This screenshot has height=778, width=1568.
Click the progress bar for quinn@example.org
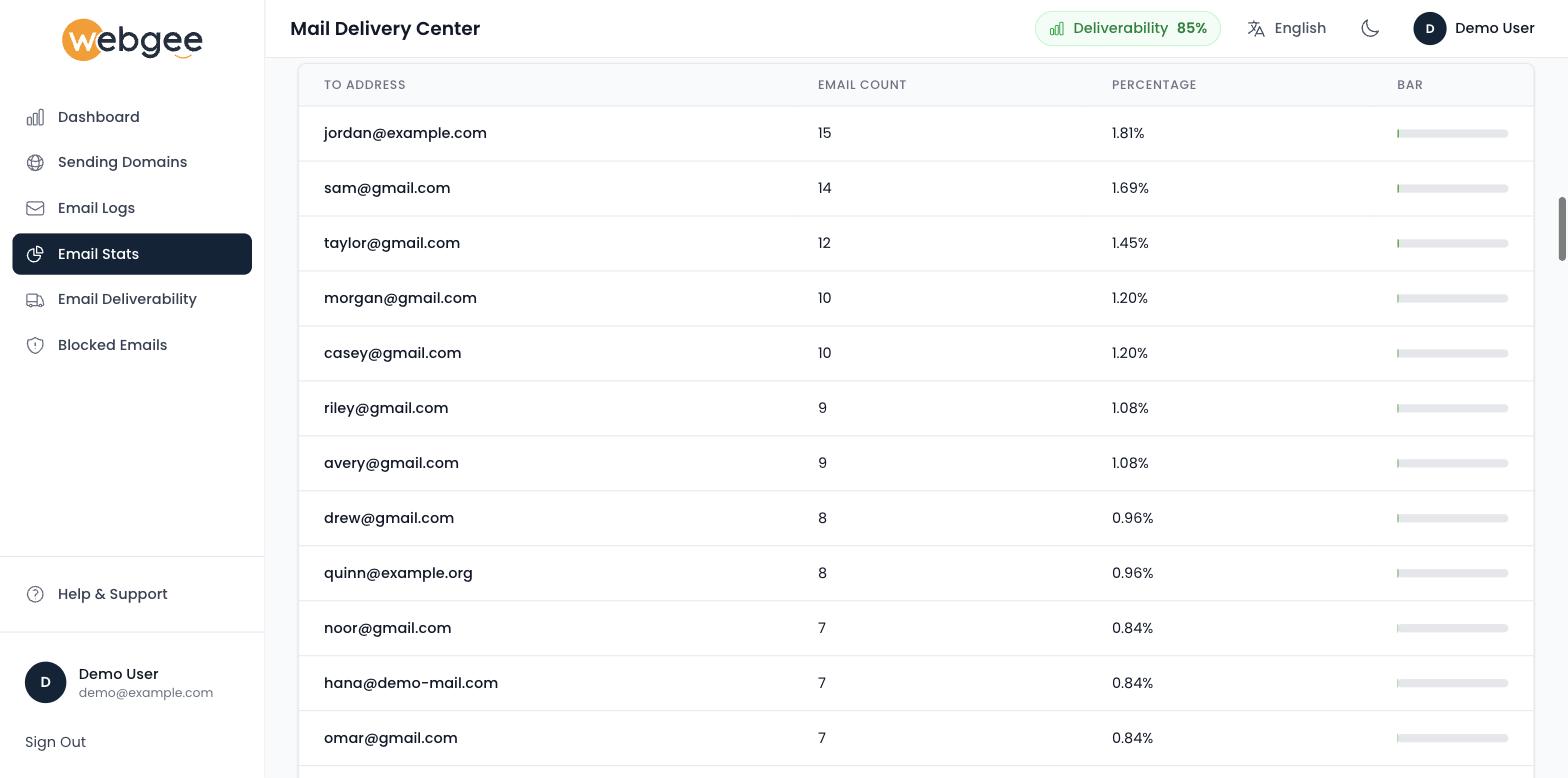pyautogui.click(x=1452, y=573)
